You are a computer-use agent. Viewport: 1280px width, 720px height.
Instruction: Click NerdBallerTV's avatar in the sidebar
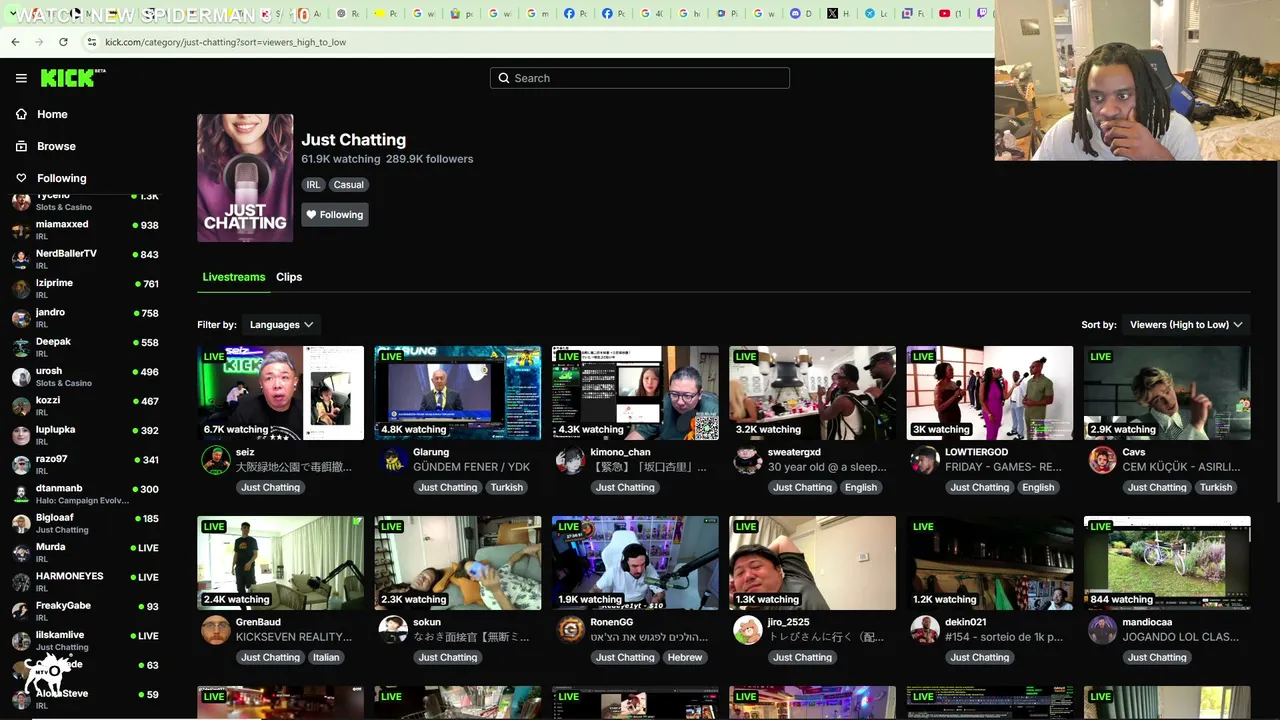coord(20,259)
